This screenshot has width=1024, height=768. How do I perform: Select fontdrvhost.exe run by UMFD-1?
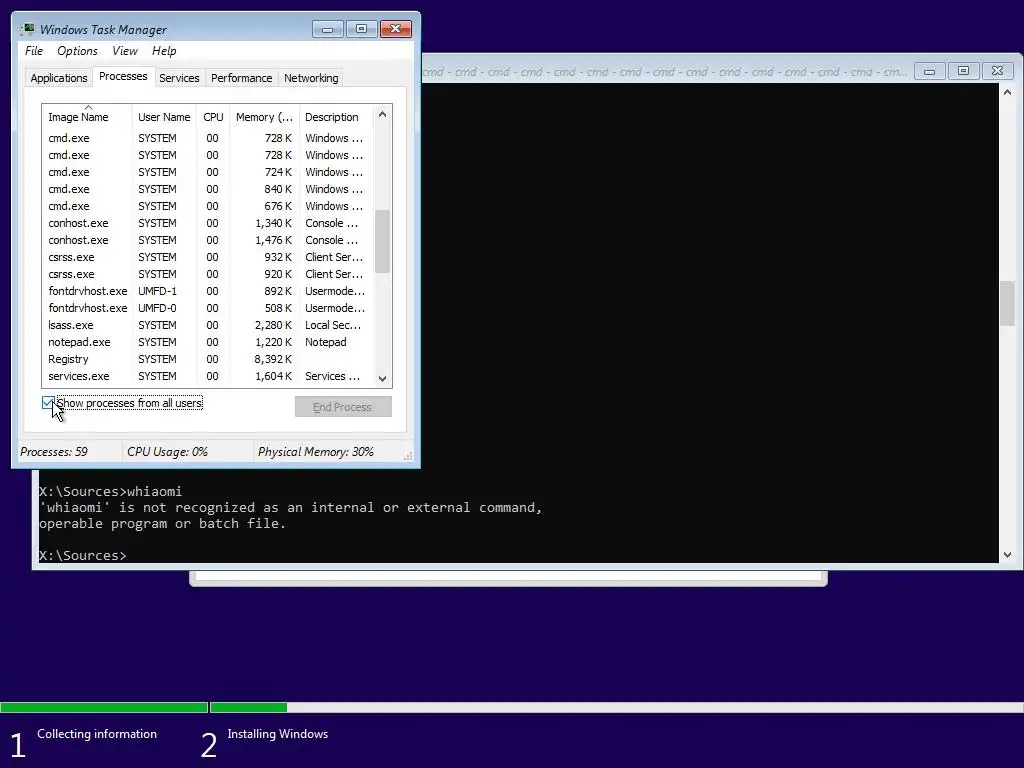208,291
